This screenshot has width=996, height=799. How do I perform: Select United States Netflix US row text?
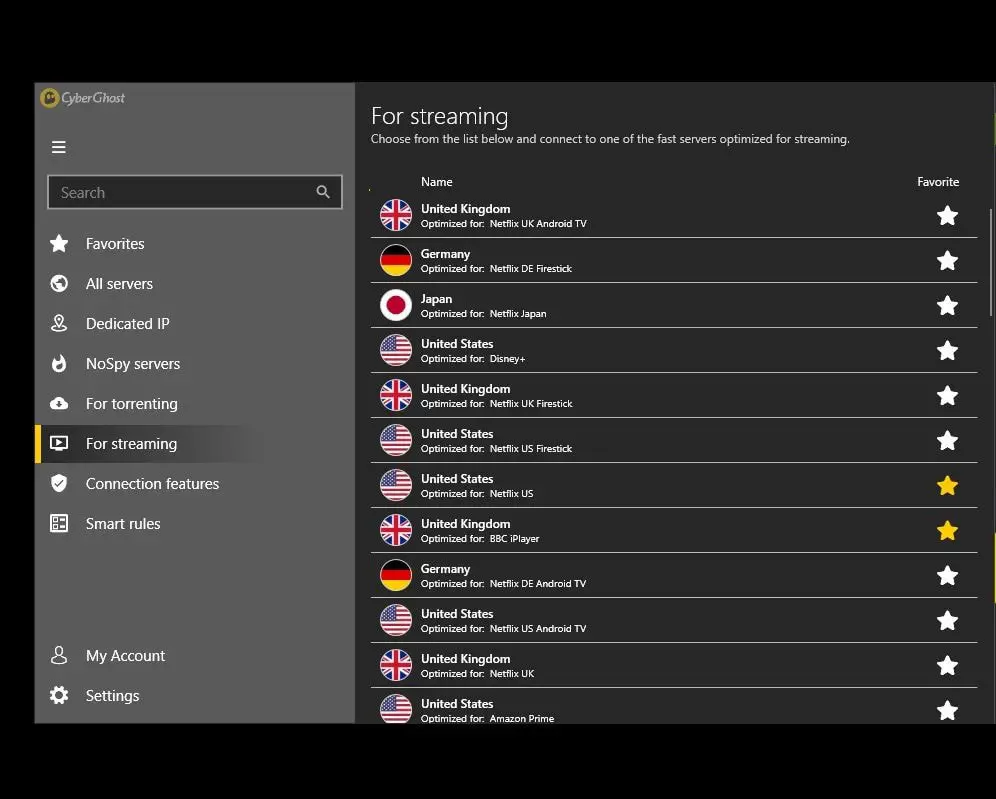pos(477,485)
